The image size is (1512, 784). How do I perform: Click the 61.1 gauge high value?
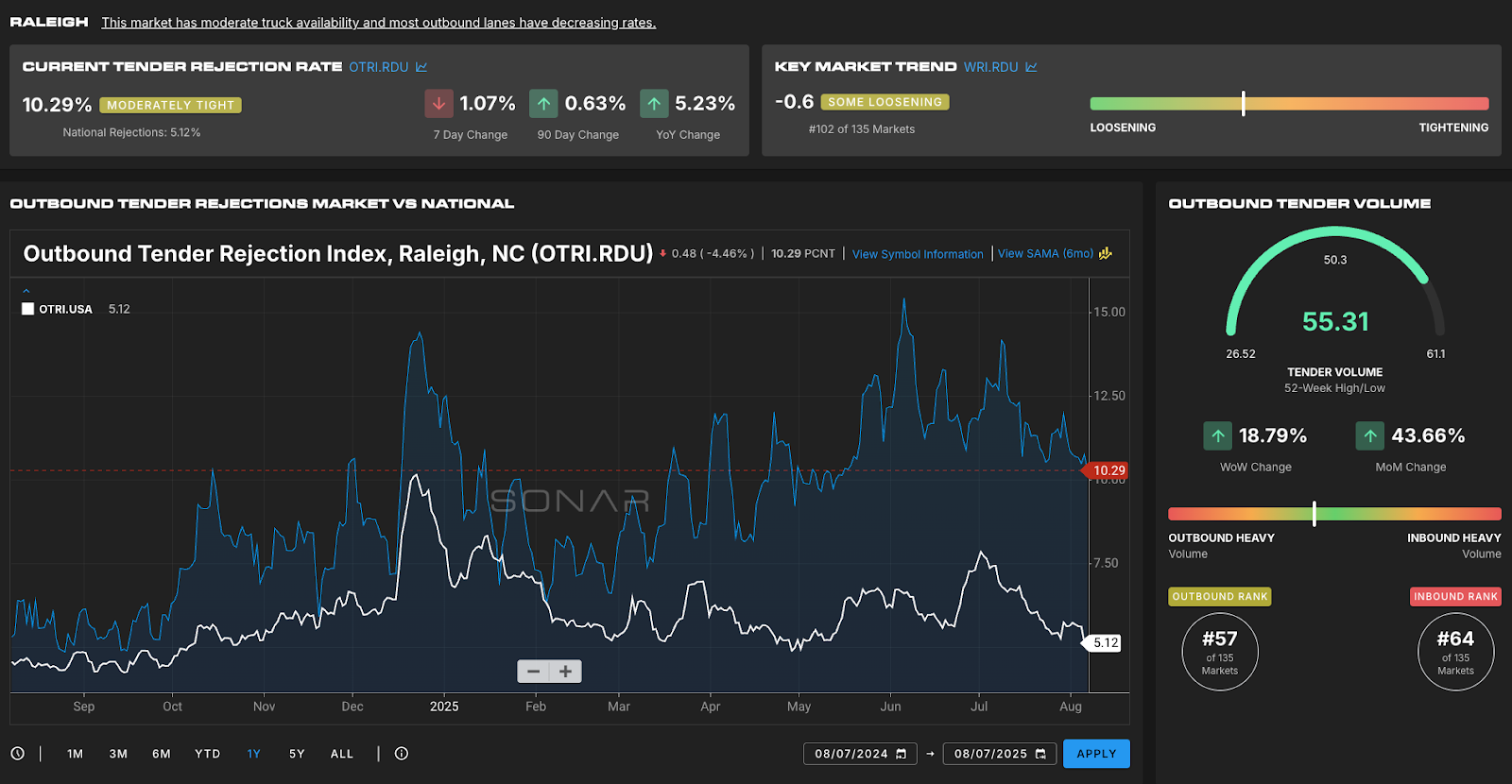1435,354
